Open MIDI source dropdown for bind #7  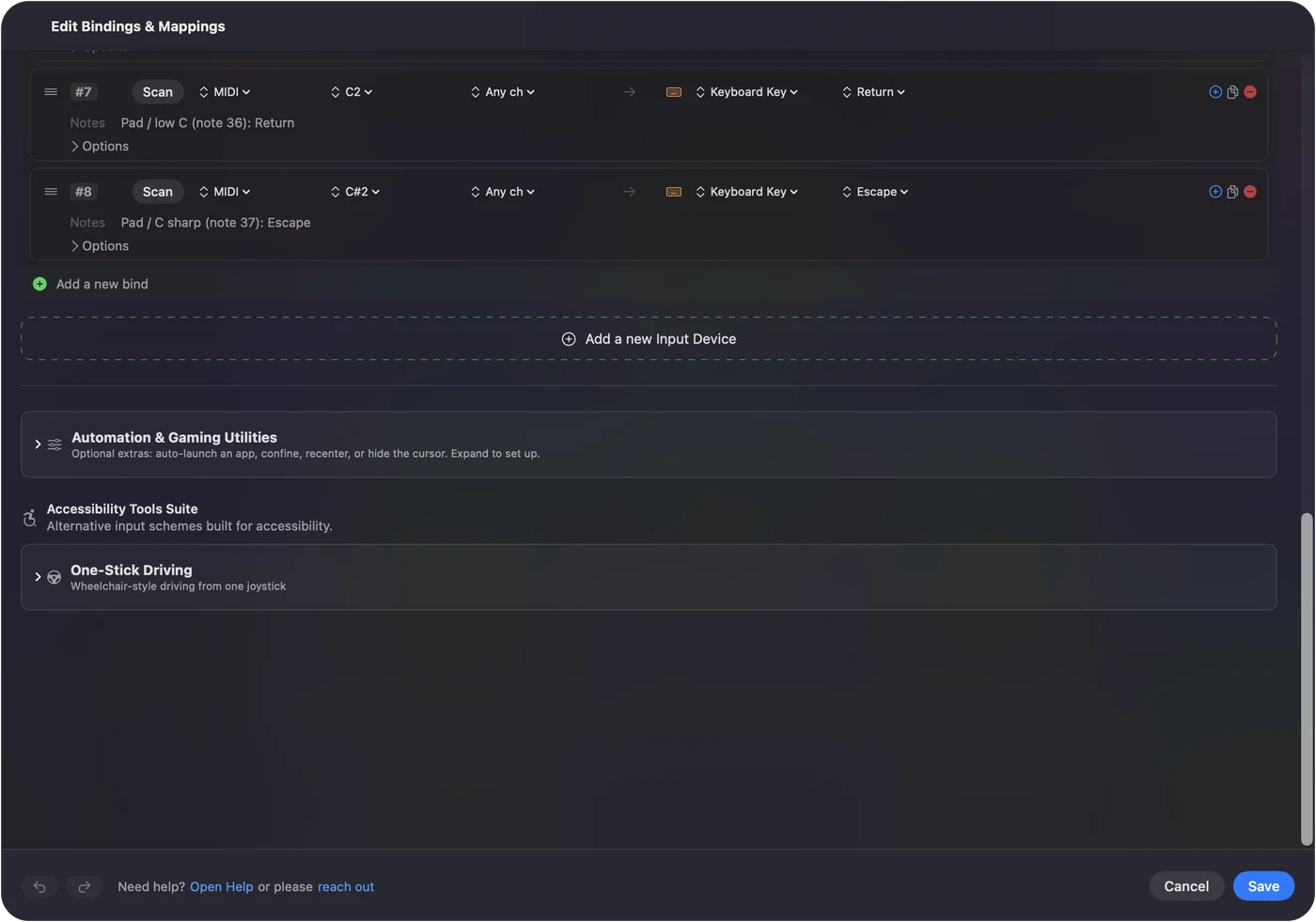[x=225, y=92]
